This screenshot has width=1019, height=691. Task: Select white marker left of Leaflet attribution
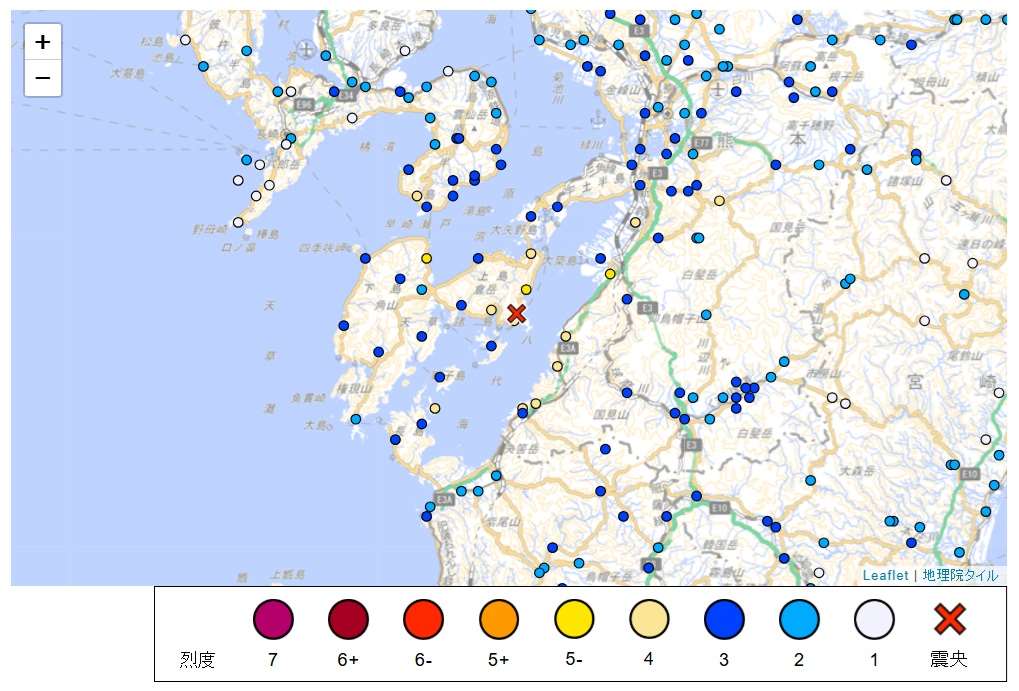pyautogui.click(x=819, y=573)
